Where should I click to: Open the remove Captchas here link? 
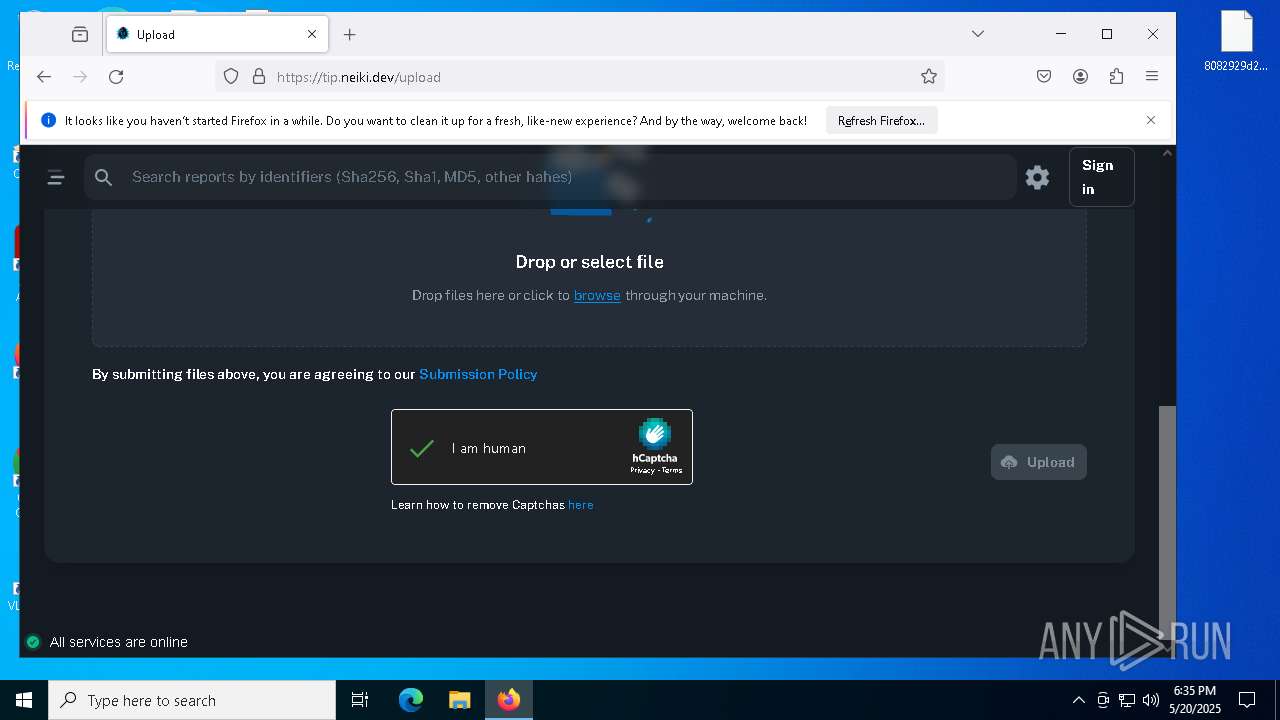[x=581, y=505]
